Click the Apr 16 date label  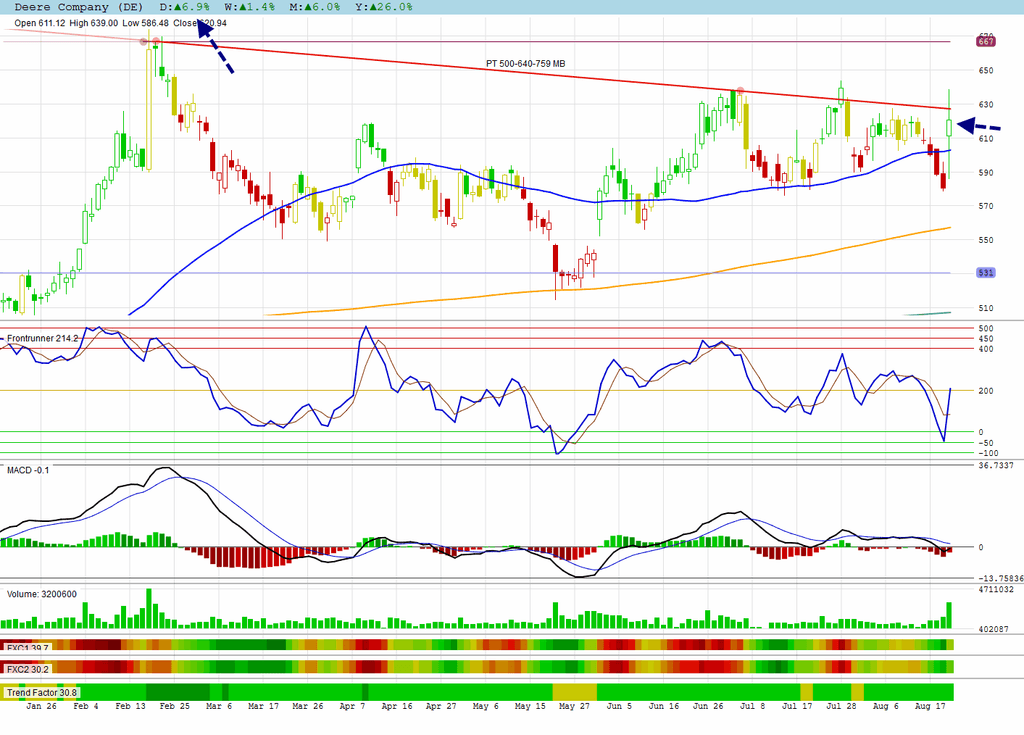tap(396, 706)
